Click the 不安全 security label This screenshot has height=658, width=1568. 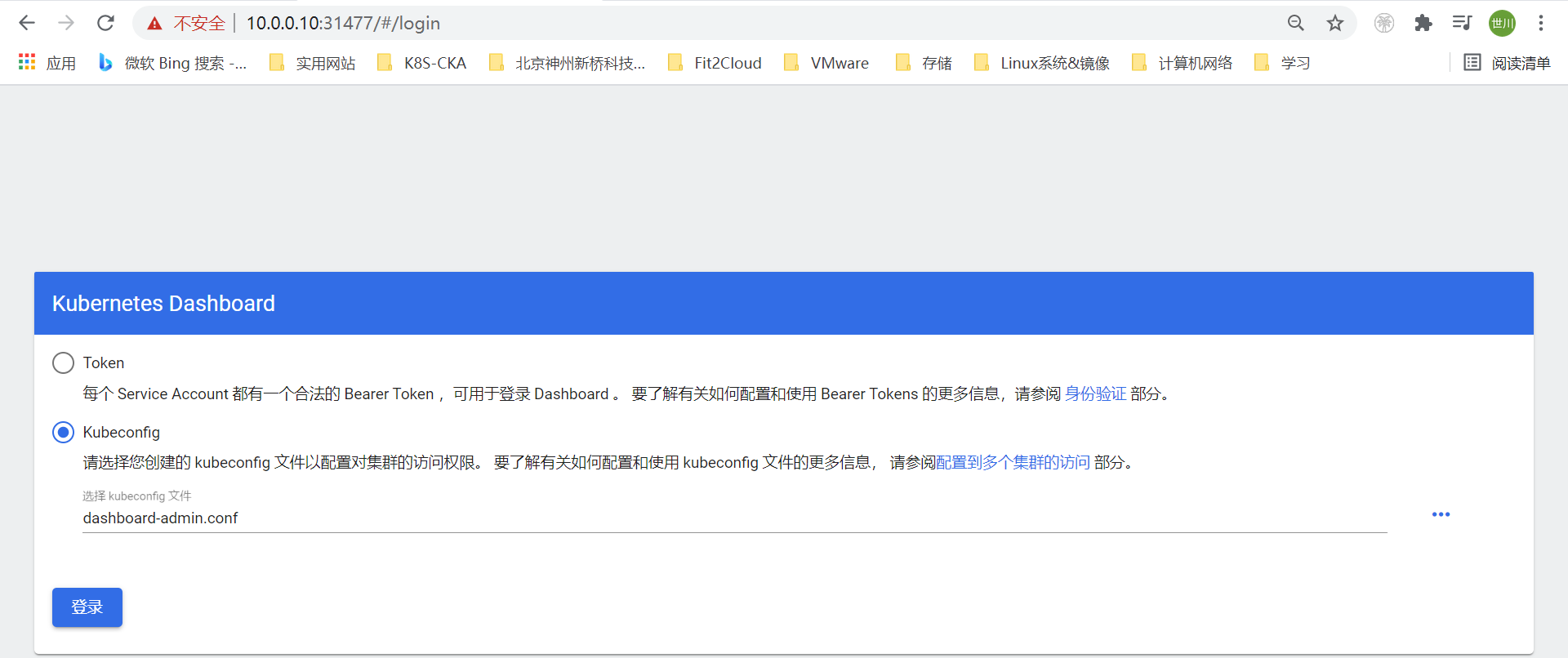pos(199,23)
